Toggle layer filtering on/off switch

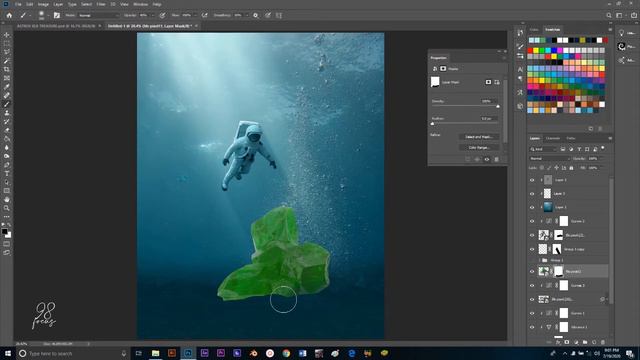[x=603, y=149]
